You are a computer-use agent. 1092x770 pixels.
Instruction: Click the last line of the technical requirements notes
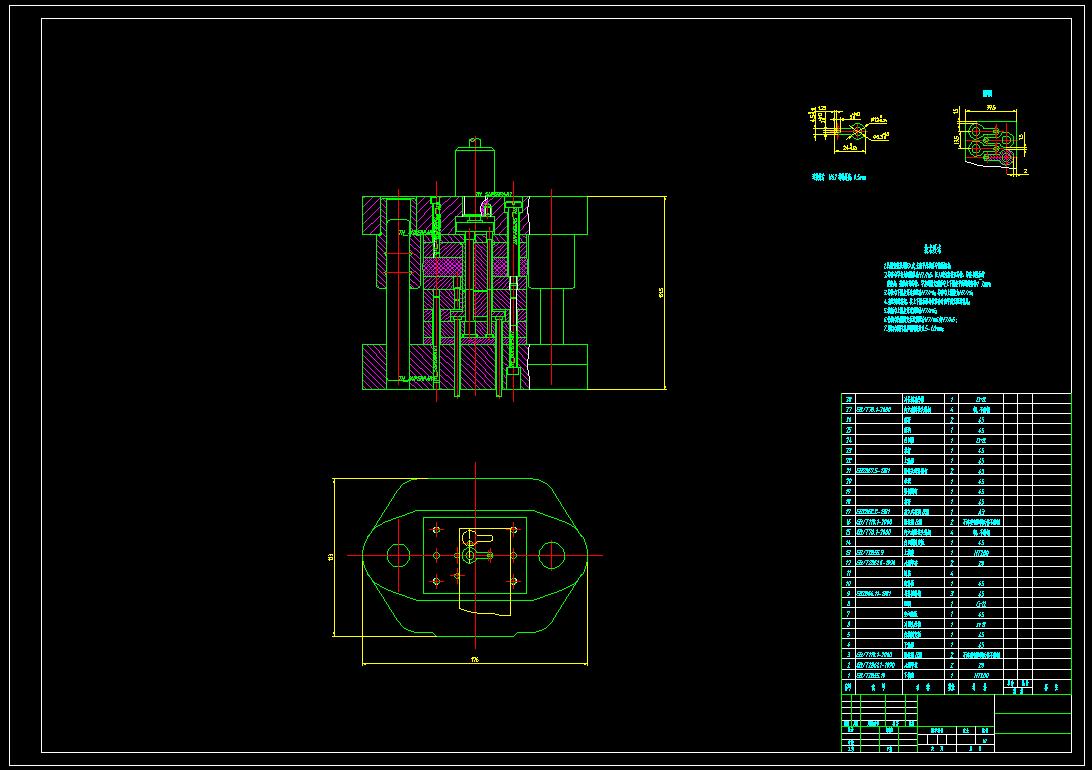tap(914, 328)
